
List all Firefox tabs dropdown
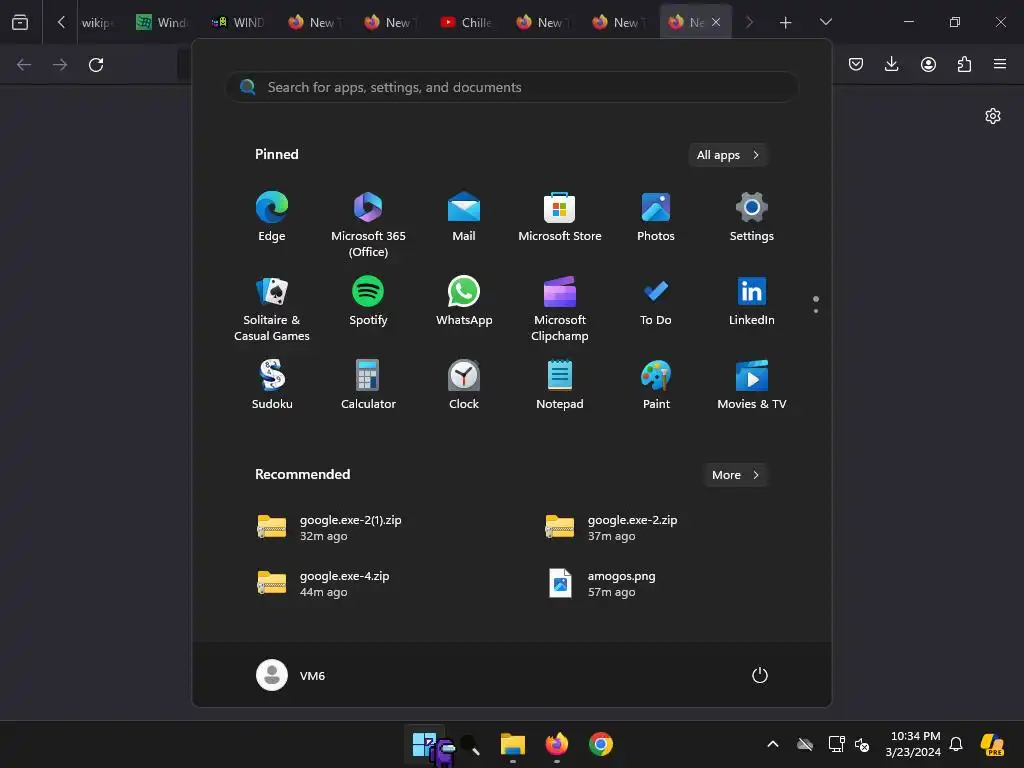pos(825,22)
